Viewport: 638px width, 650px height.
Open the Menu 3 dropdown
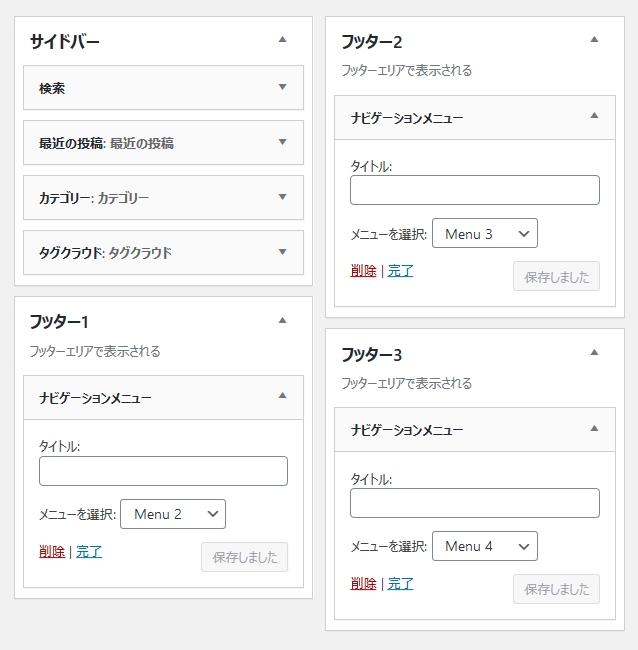point(485,233)
